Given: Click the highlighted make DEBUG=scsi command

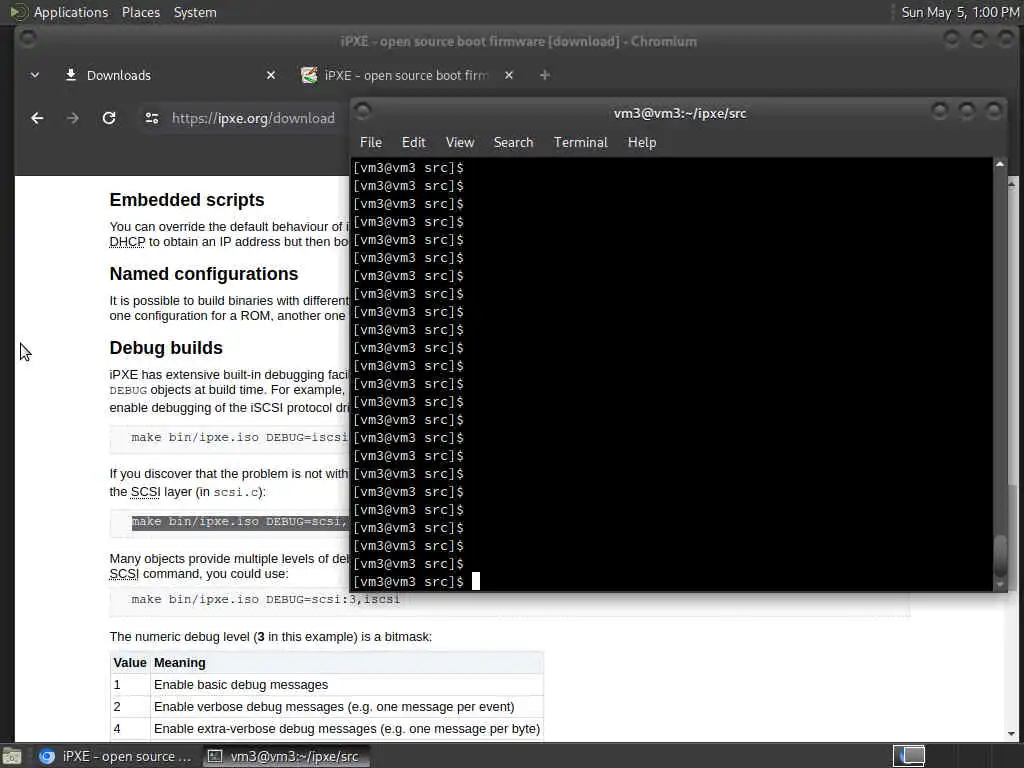Looking at the screenshot, I should 240,522.
